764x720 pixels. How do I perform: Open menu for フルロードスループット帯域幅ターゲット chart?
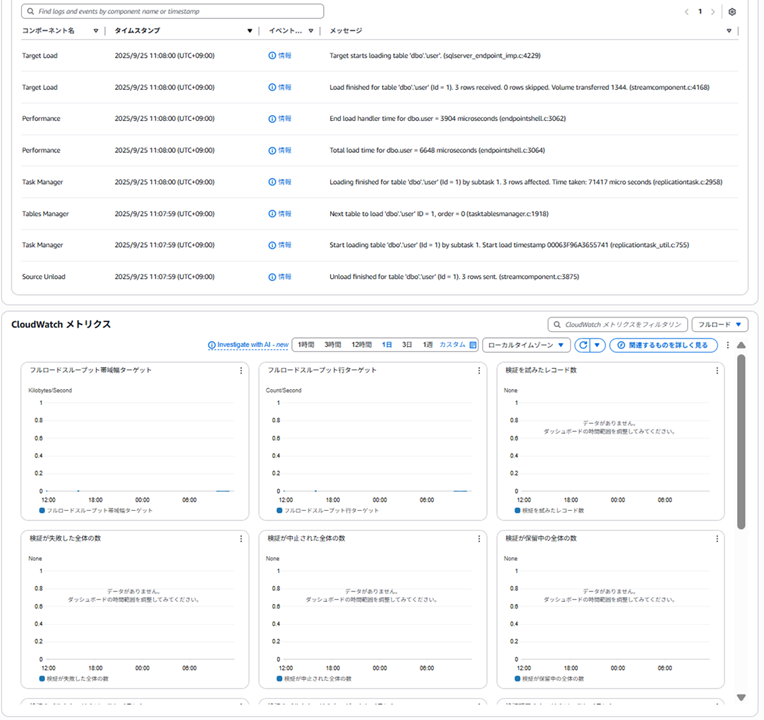(241, 371)
